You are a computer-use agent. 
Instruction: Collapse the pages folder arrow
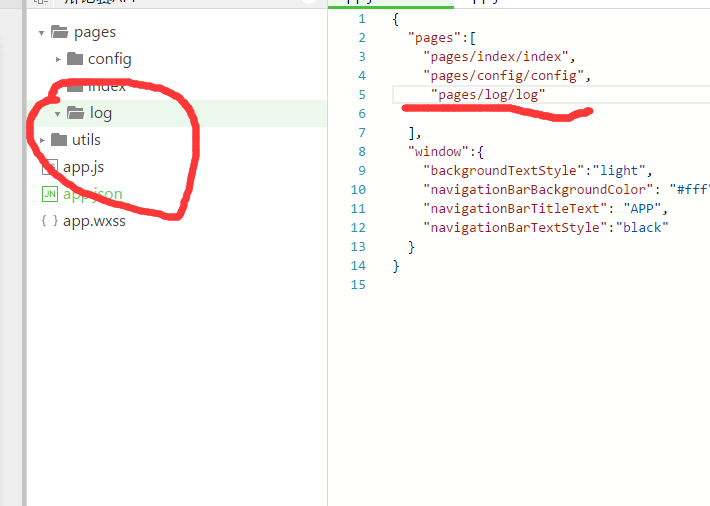tap(42, 33)
